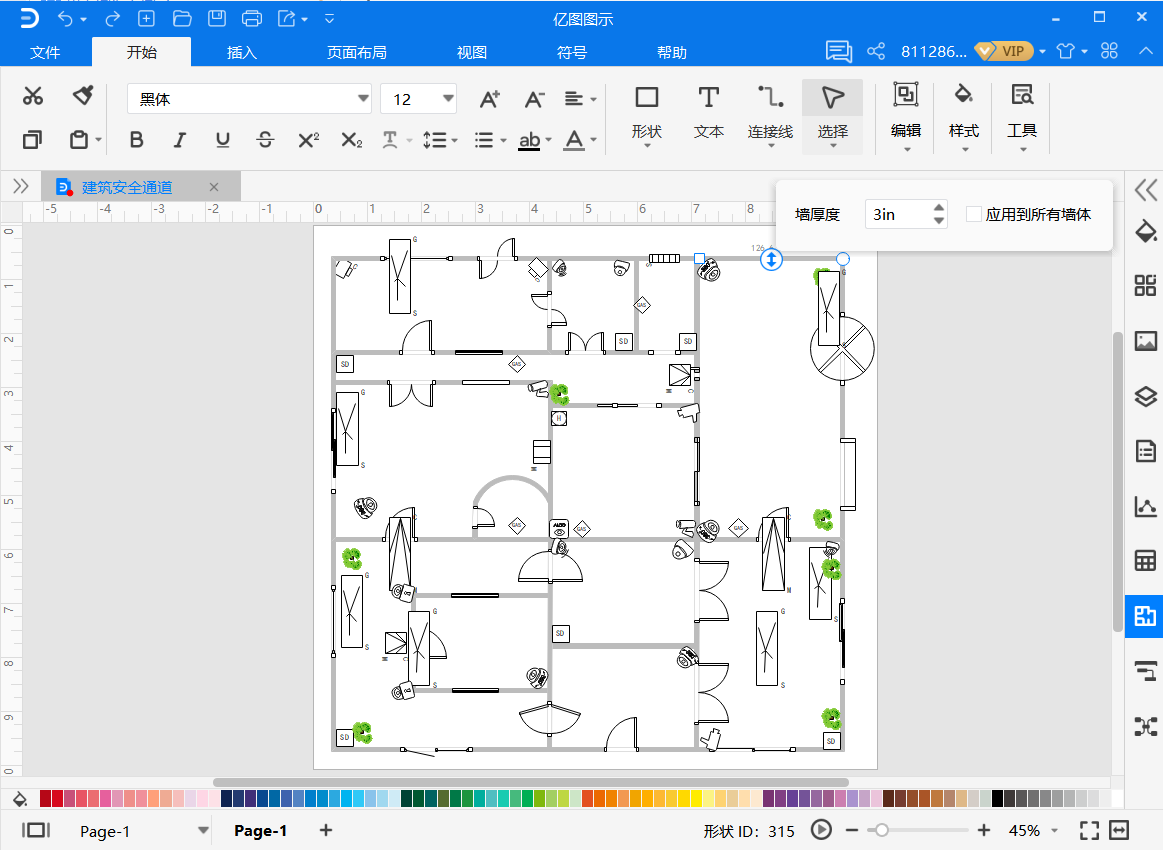Open the image panel in right sidebar
The width and height of the screenshot is (1163, 850).
(1145, 341)
